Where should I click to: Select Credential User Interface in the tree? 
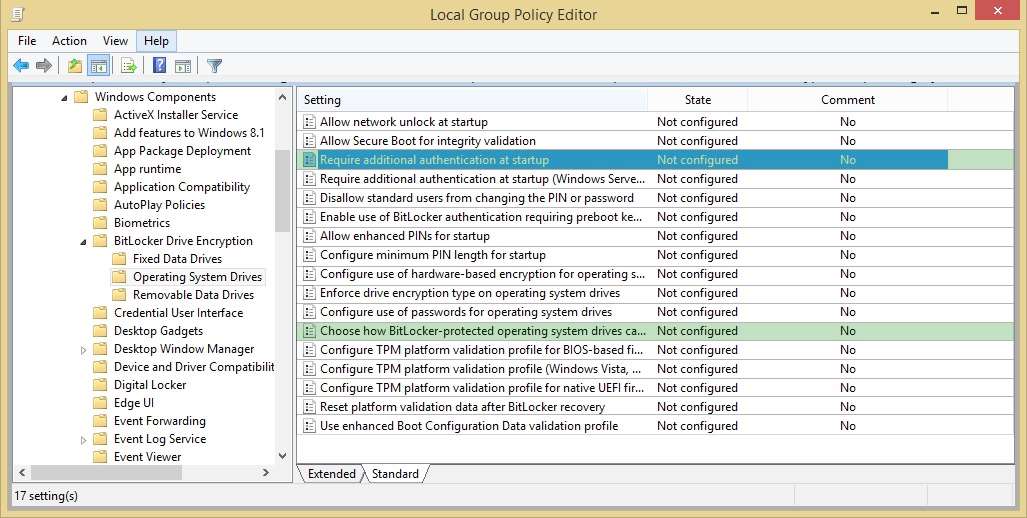[x=178, y=313]
